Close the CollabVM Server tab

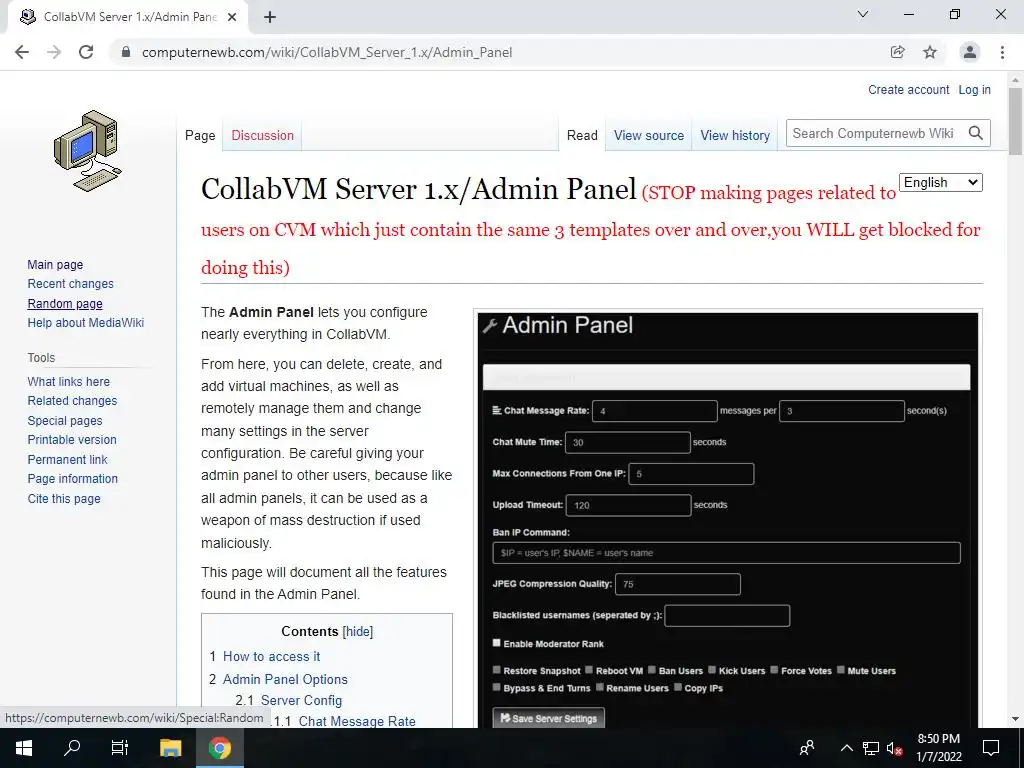pyautogui.click(x=232, y=18)
